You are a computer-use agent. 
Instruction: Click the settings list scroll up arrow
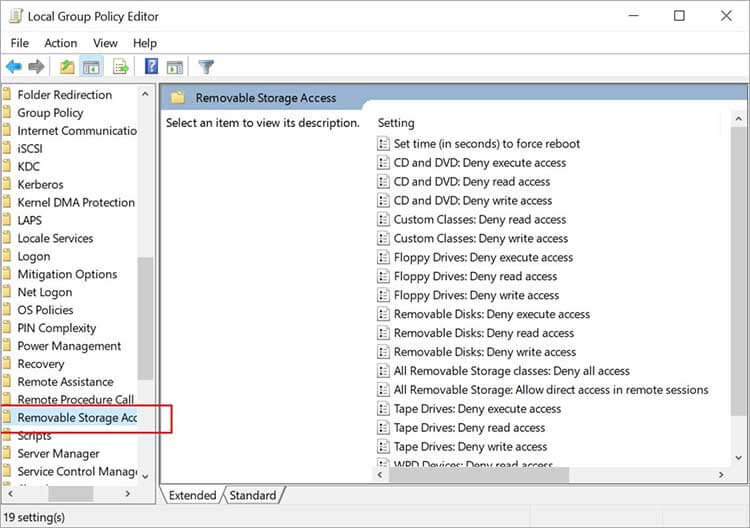click(739, 118)
